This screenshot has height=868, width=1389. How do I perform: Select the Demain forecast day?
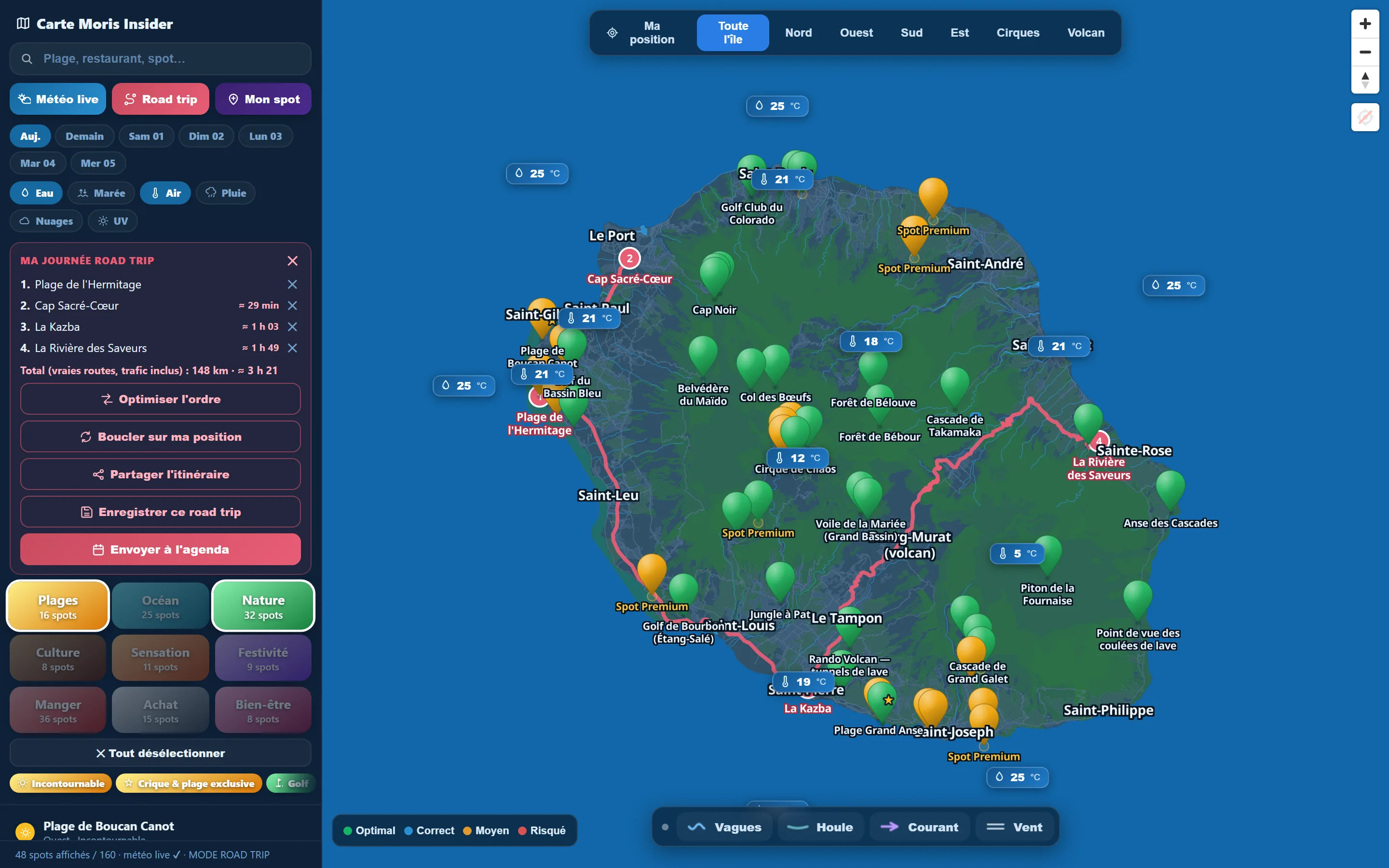pyautogui.click(x=84, y=136)
